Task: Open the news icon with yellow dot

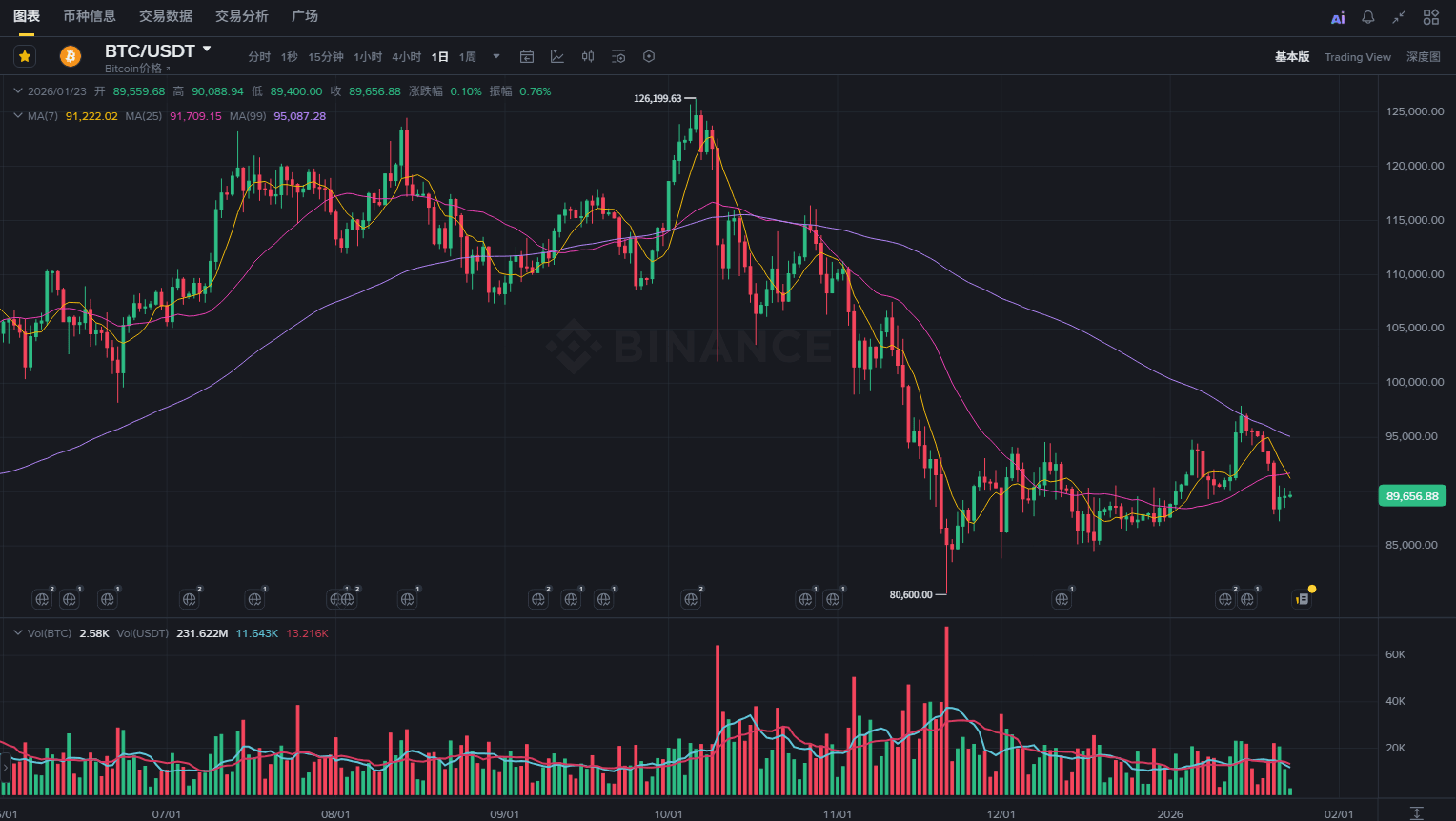Action: point(1303,598)
